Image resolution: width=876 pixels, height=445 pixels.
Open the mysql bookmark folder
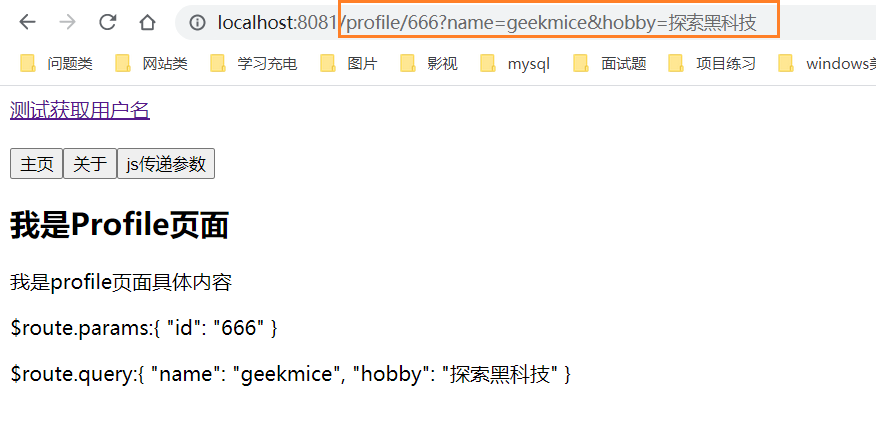pos(515,64)
